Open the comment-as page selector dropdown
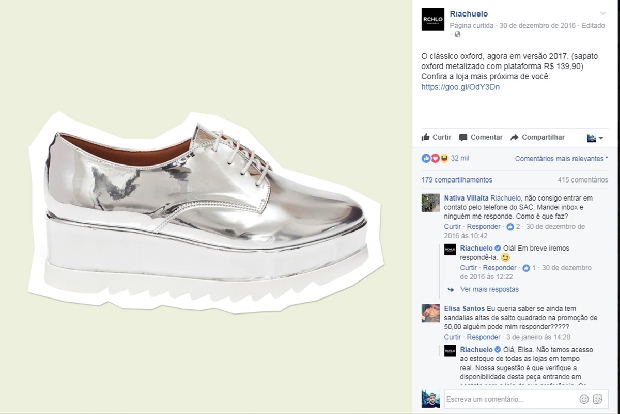The image size is (620, 414). coord(595,138)
